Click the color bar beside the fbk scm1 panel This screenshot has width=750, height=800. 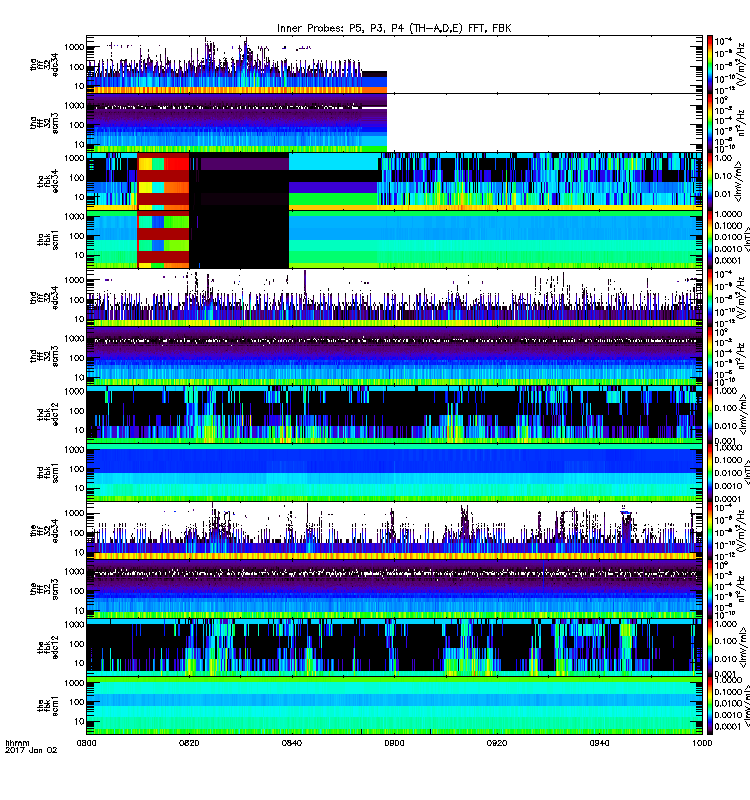[710, 707]
